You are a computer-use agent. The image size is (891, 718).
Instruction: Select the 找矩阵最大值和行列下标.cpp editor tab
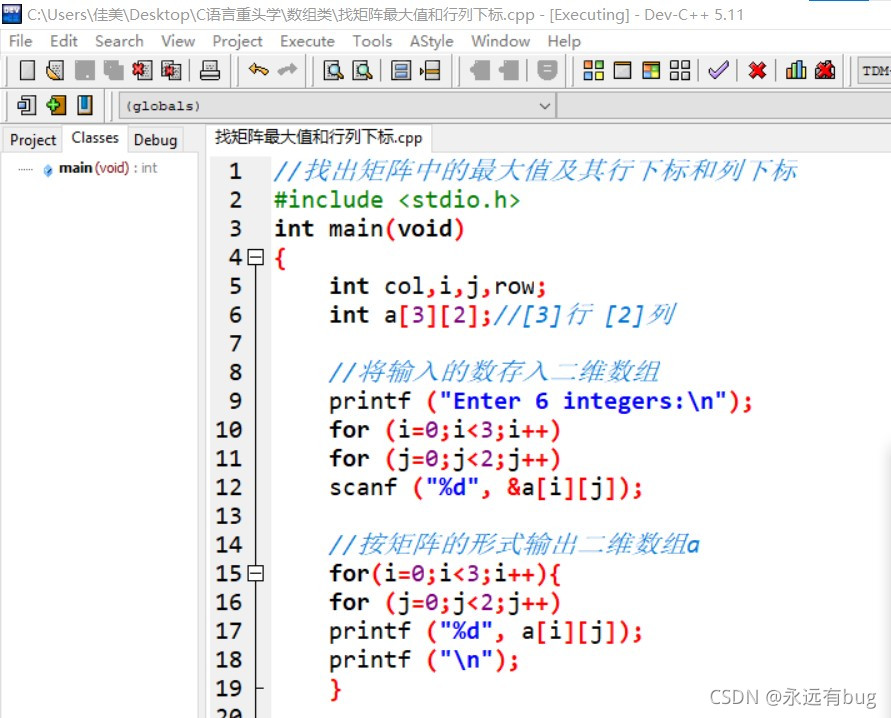318,137
